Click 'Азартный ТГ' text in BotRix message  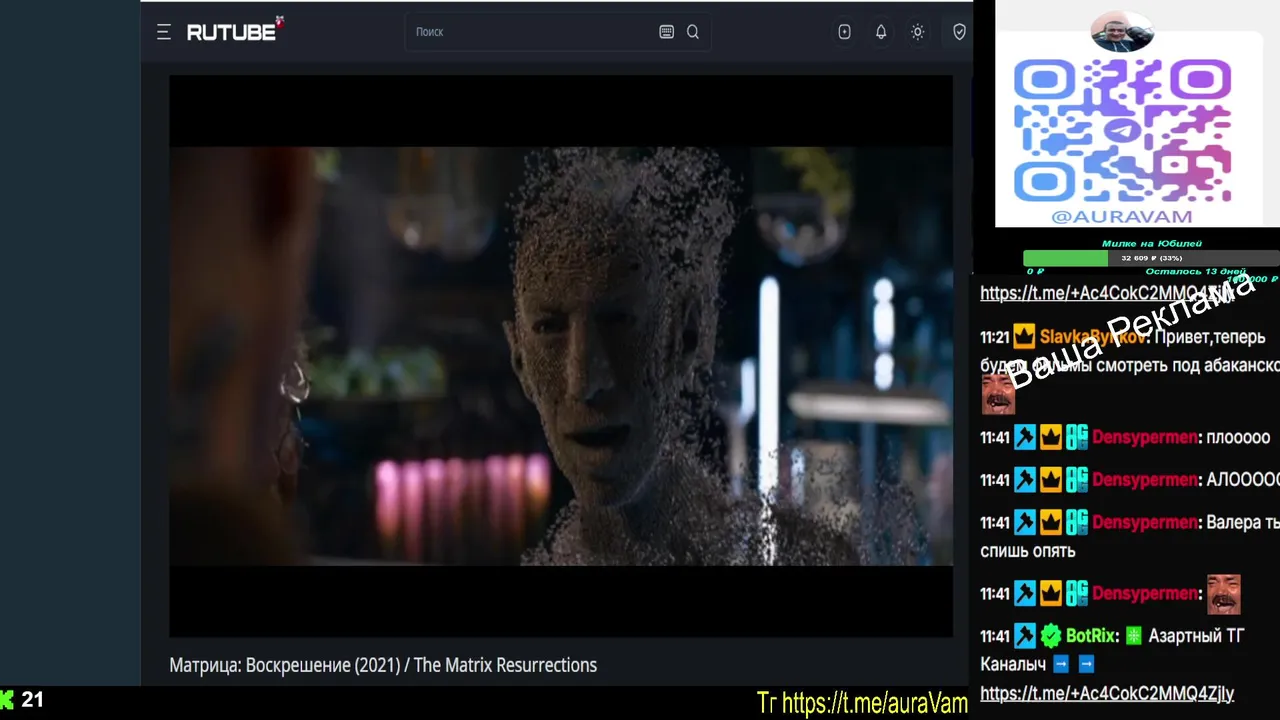1196,636
